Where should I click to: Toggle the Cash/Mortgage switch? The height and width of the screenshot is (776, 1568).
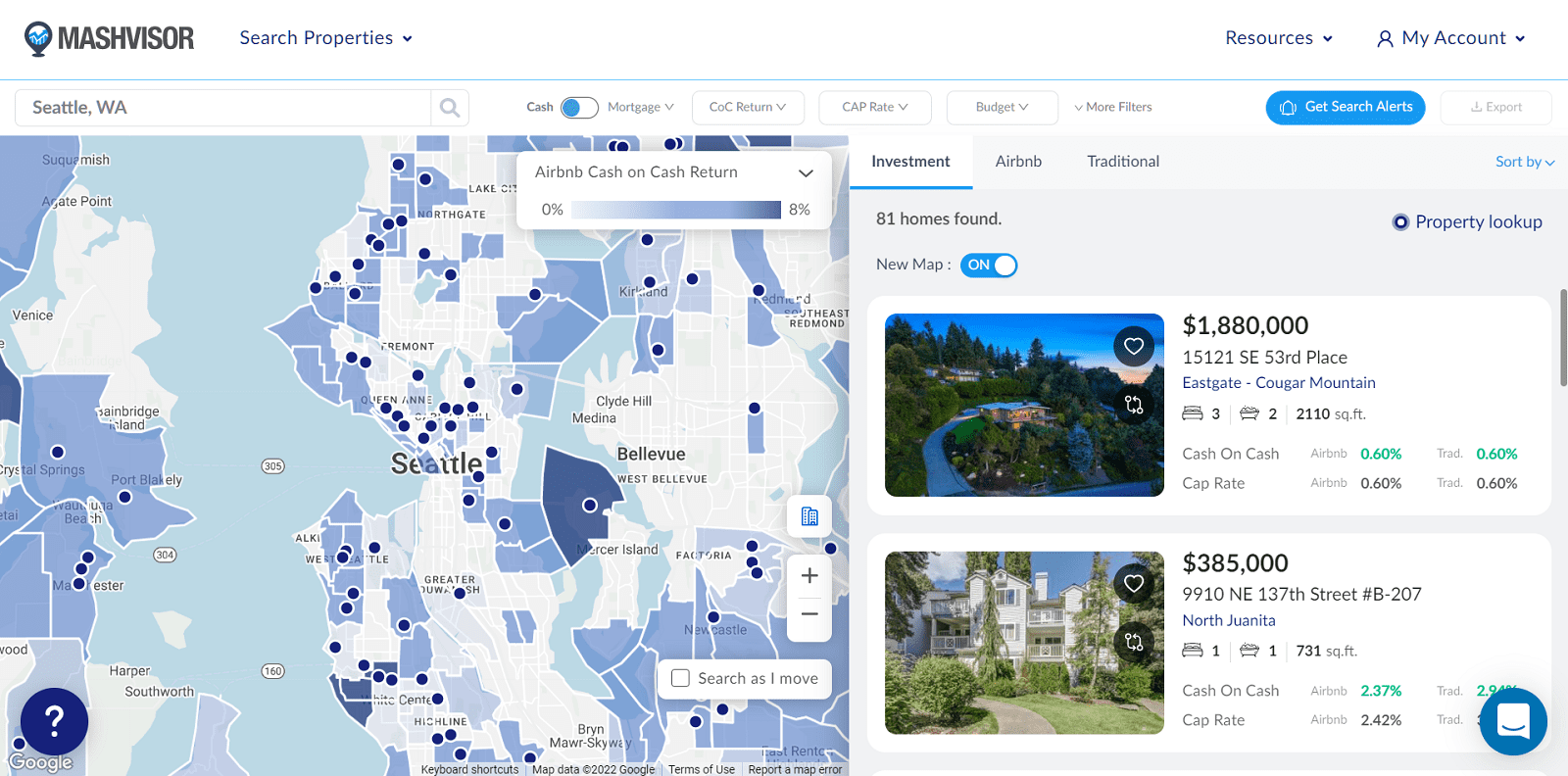coord(579,108)
